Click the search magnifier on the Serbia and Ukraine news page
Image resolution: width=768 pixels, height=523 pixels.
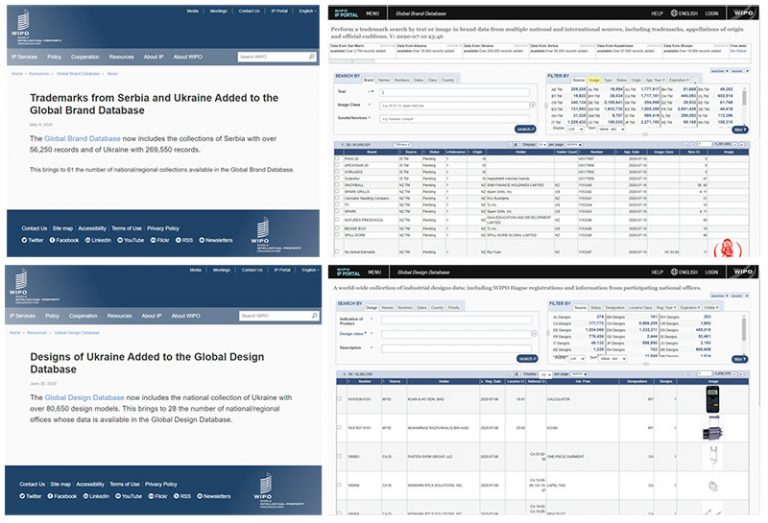click(312, 57)
